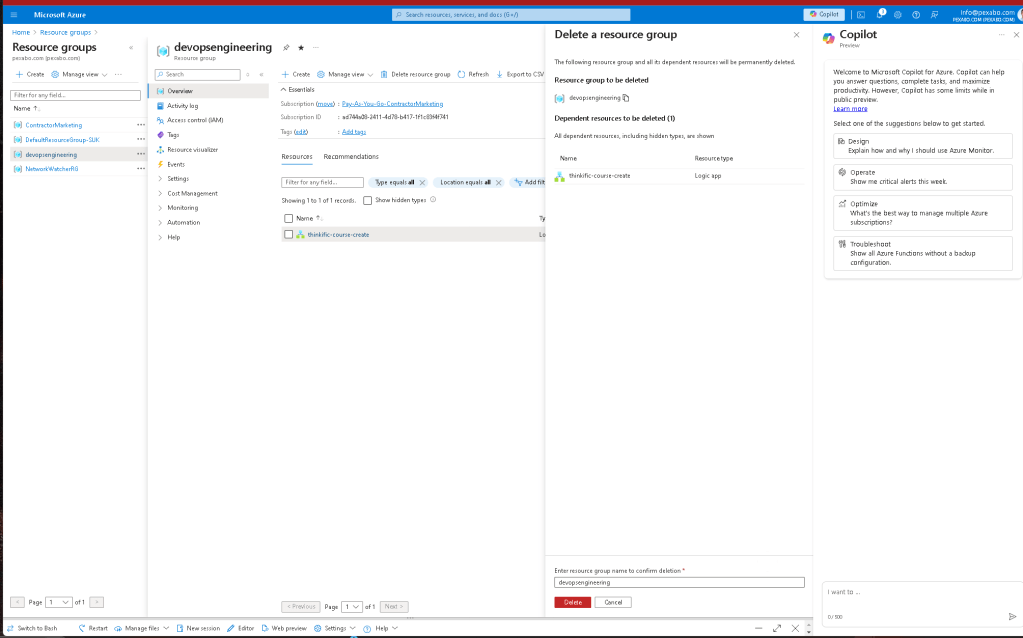Viewport: 1023px width, 638px height.
Task: Open Cloud Shell Manage files dropdown
Action: pyautogui.click(x=142, y=628)
